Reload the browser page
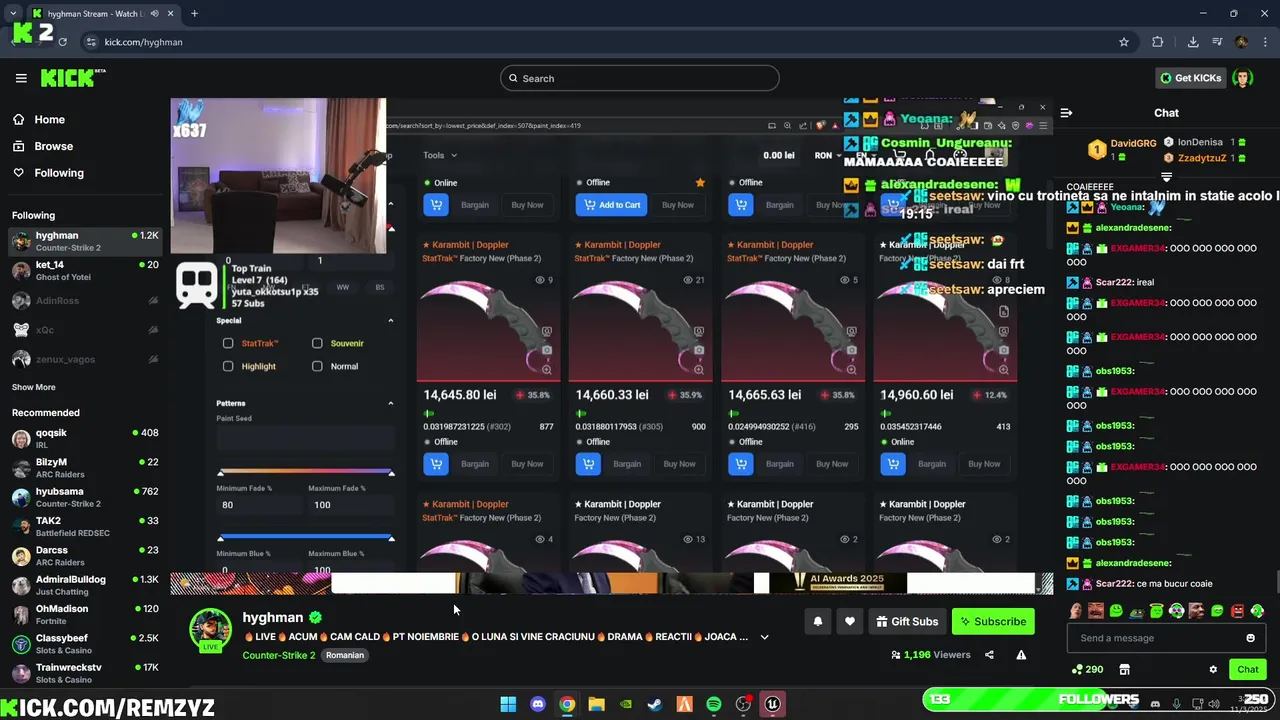The width and height of the screenshot is (1280, 720). (62, 42)
